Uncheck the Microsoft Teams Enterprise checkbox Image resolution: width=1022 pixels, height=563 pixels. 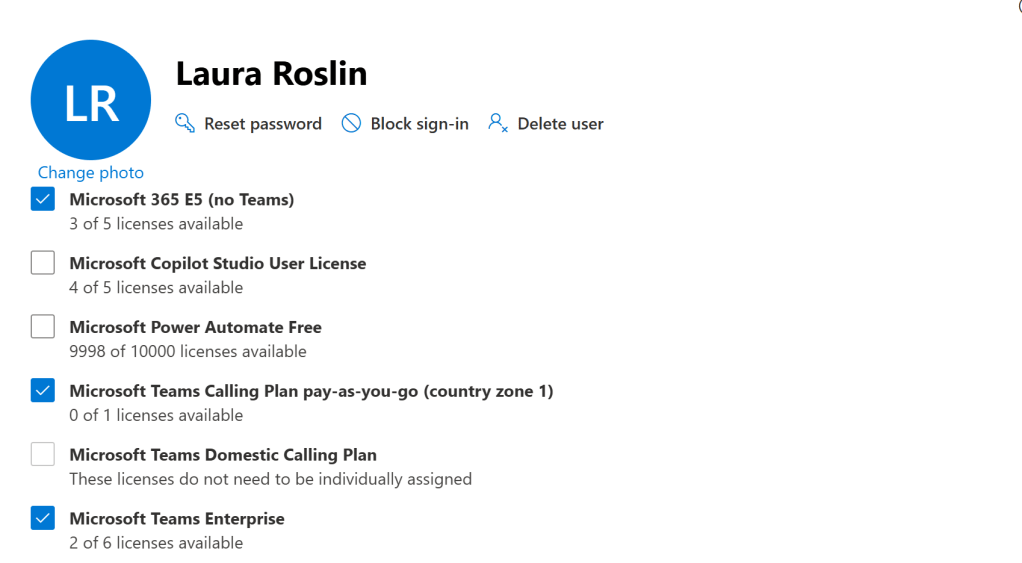click(43, 519)
